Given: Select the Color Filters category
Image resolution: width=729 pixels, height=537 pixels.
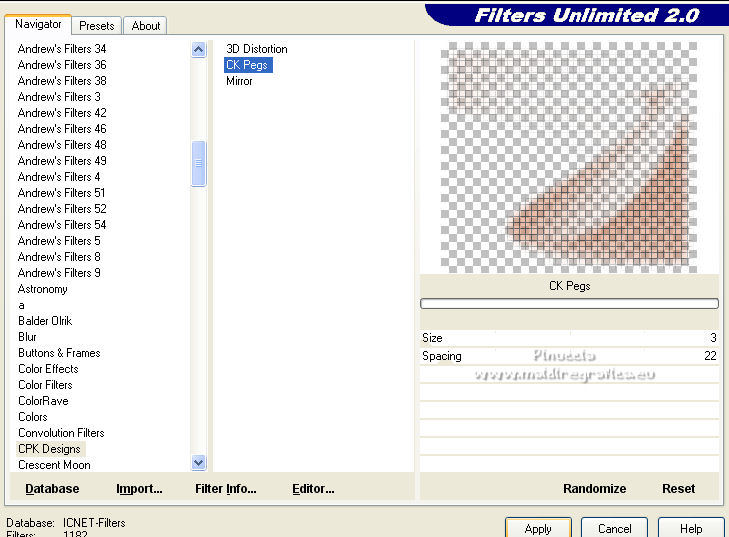Looking at the screenshot, I should tap(45, 385).
